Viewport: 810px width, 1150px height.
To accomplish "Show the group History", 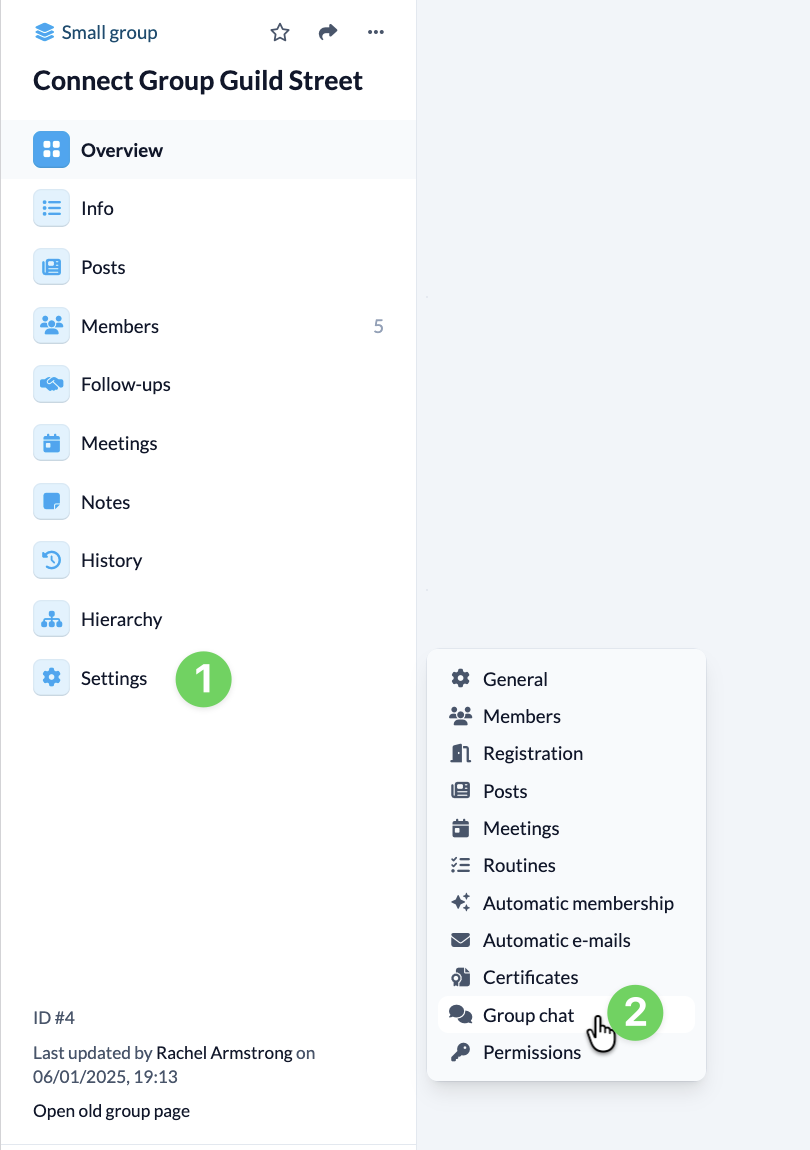I will pos(111,560).
